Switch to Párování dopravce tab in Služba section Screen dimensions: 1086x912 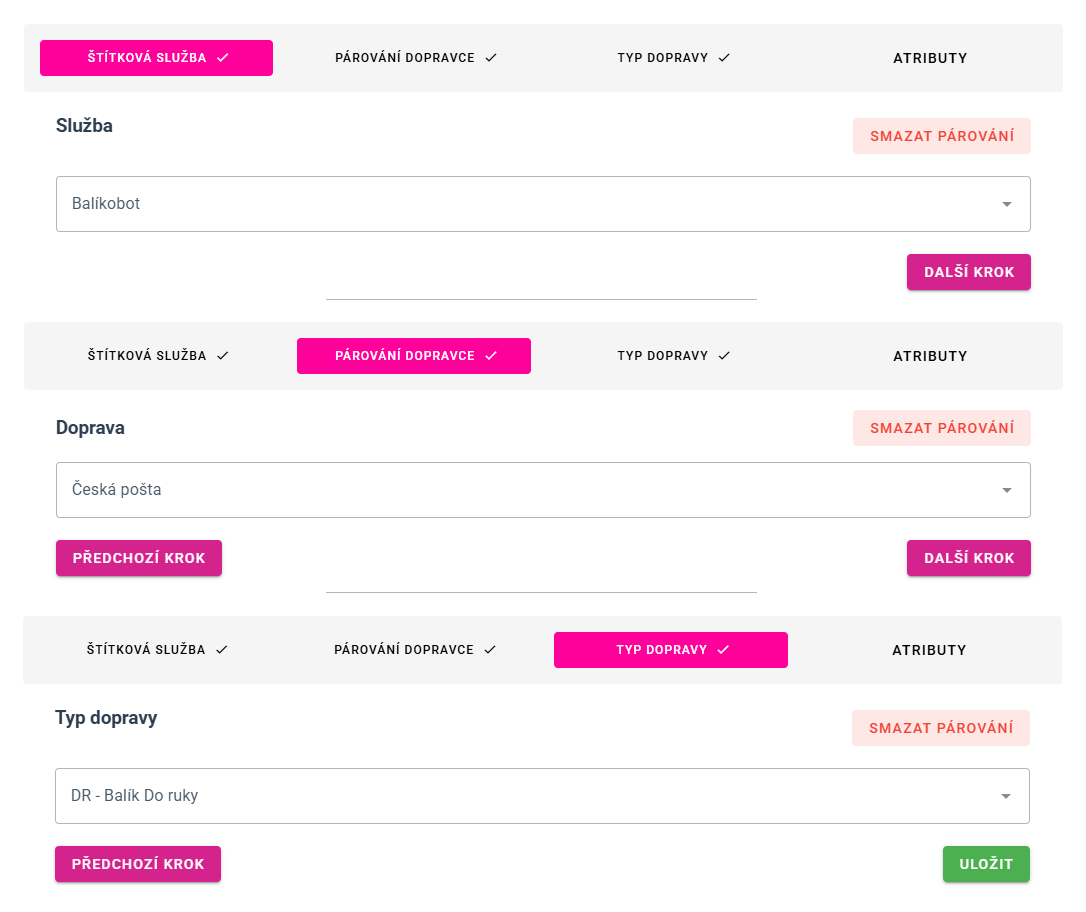[414, 58]
